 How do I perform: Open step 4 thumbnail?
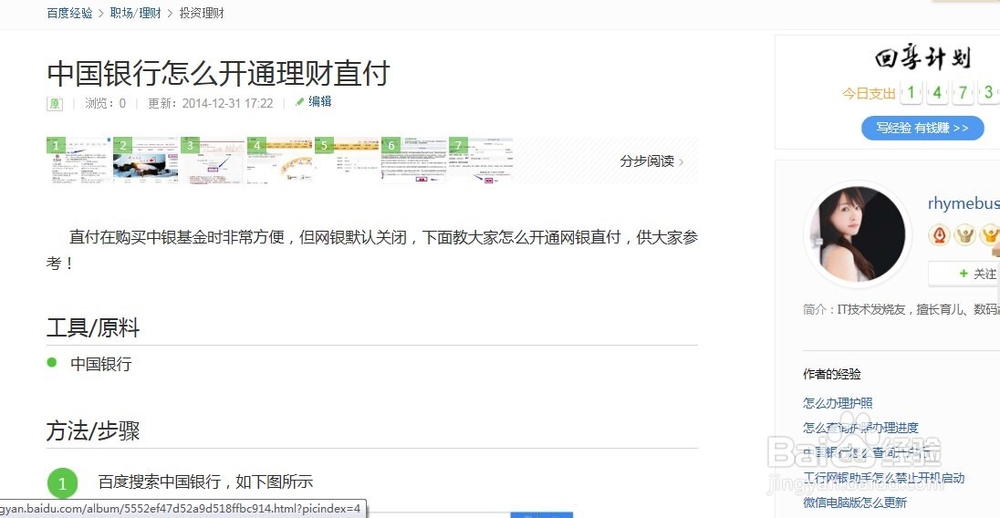(280, 160)
